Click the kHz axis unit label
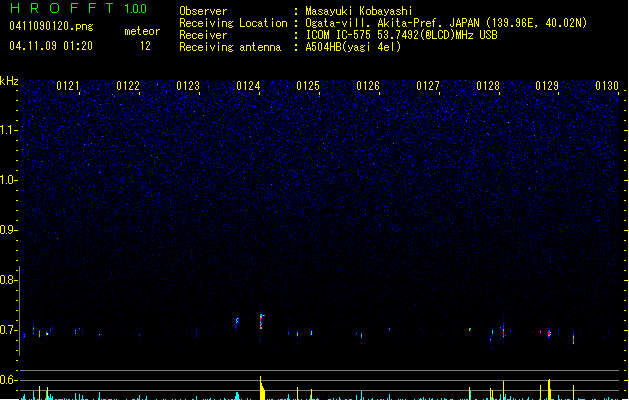629x400 pixels. coord(9,81)
